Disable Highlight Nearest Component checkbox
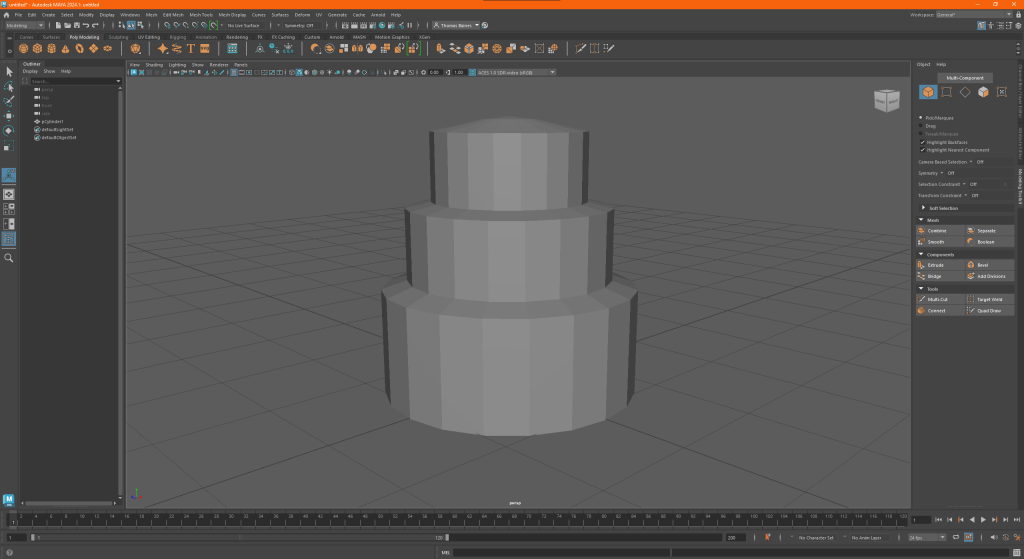1024x559 pixels. point(922,150)
